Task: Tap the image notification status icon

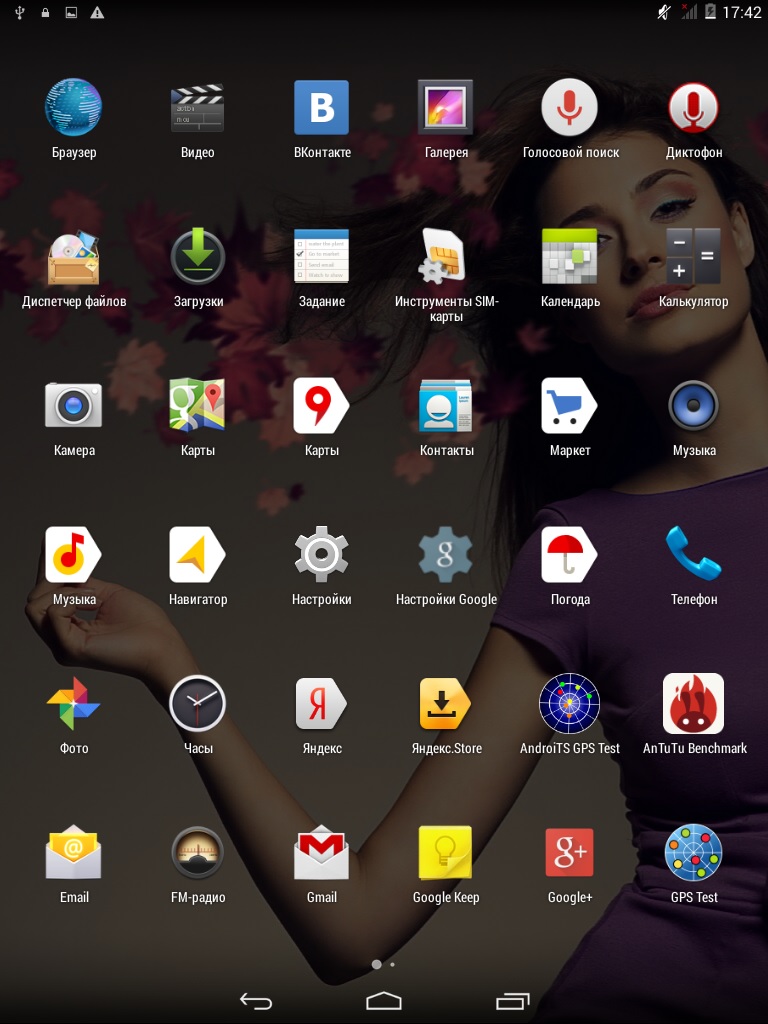Action: (x=71, y=12)
